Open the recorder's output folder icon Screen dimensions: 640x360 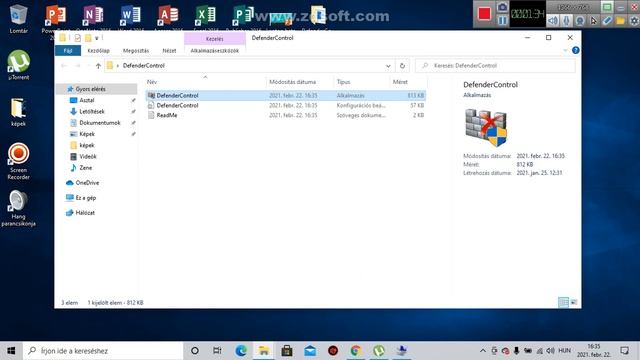pyautogui.click(x=620, y=20)
